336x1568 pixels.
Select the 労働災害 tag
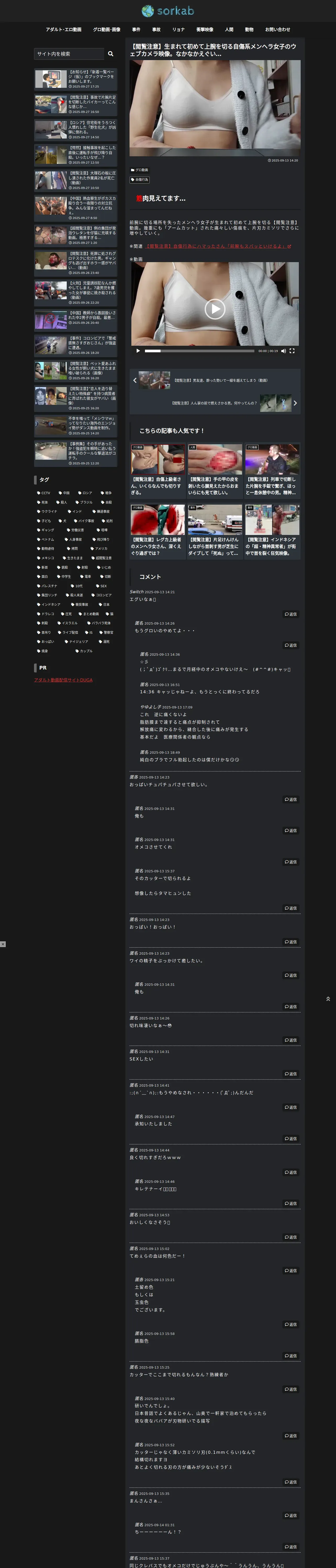pos(76,530)
